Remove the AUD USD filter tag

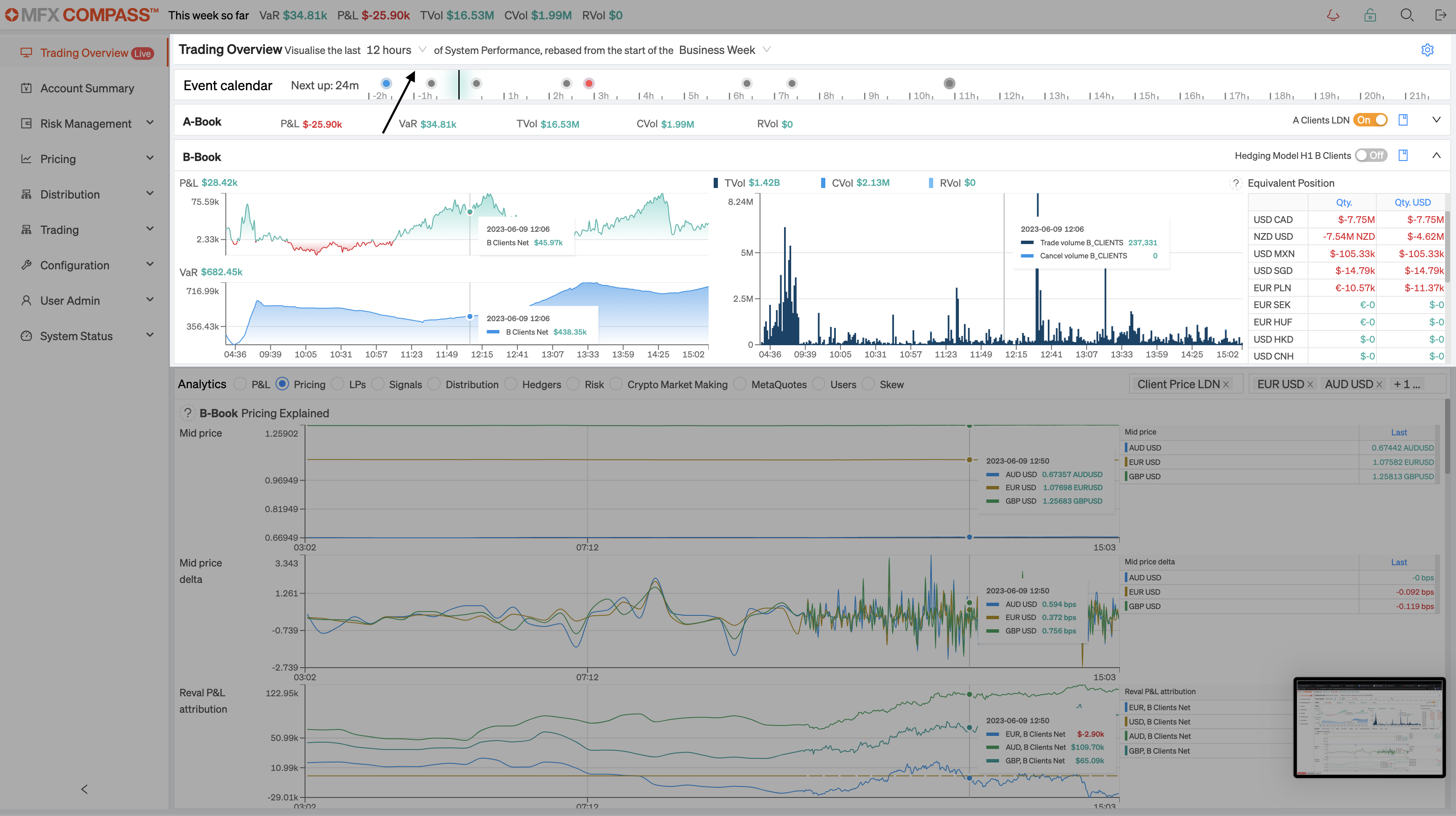(x=1379, y=384)
